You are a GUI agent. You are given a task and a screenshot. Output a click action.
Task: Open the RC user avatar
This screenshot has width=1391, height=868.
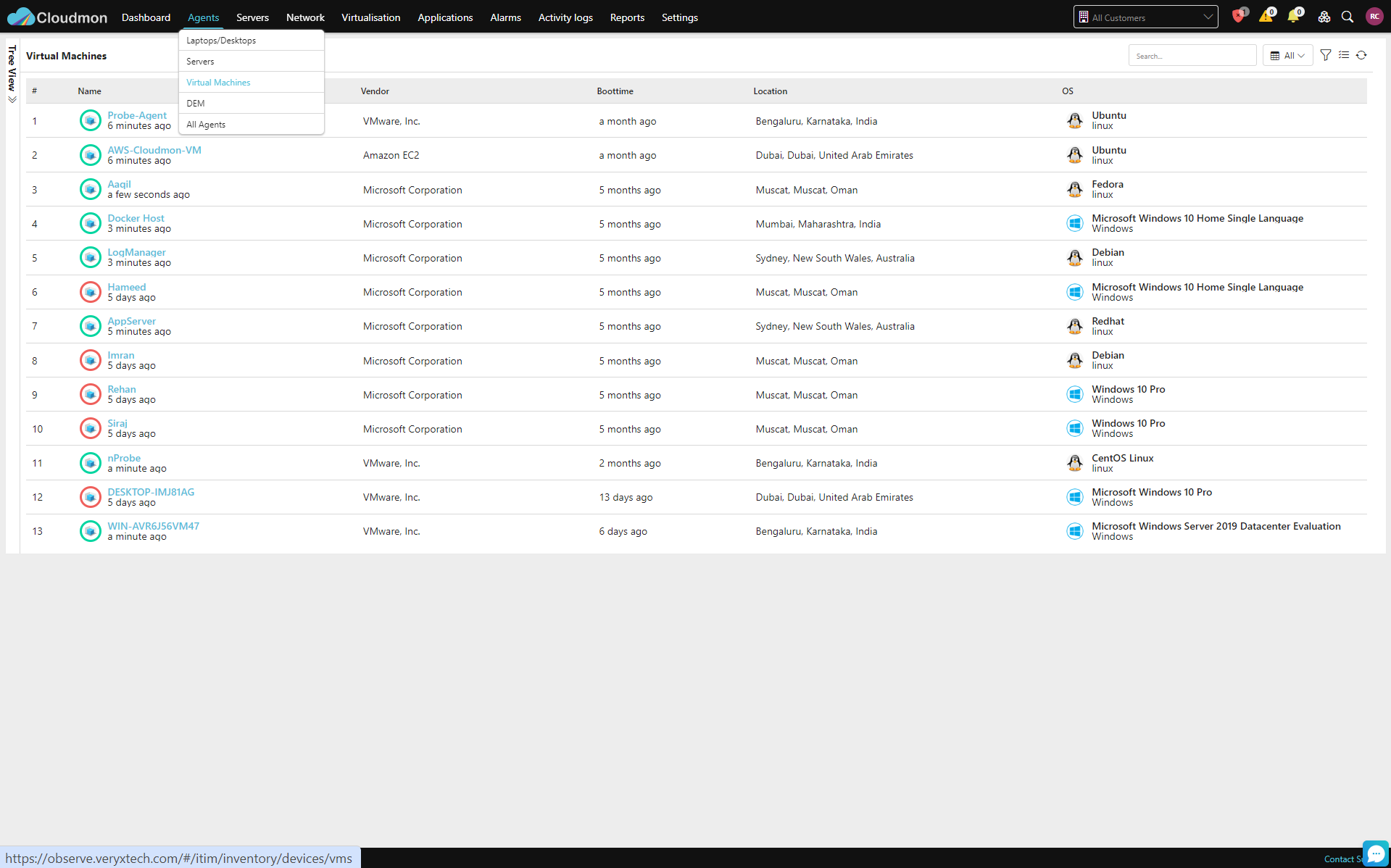[x=1374, y=17]
